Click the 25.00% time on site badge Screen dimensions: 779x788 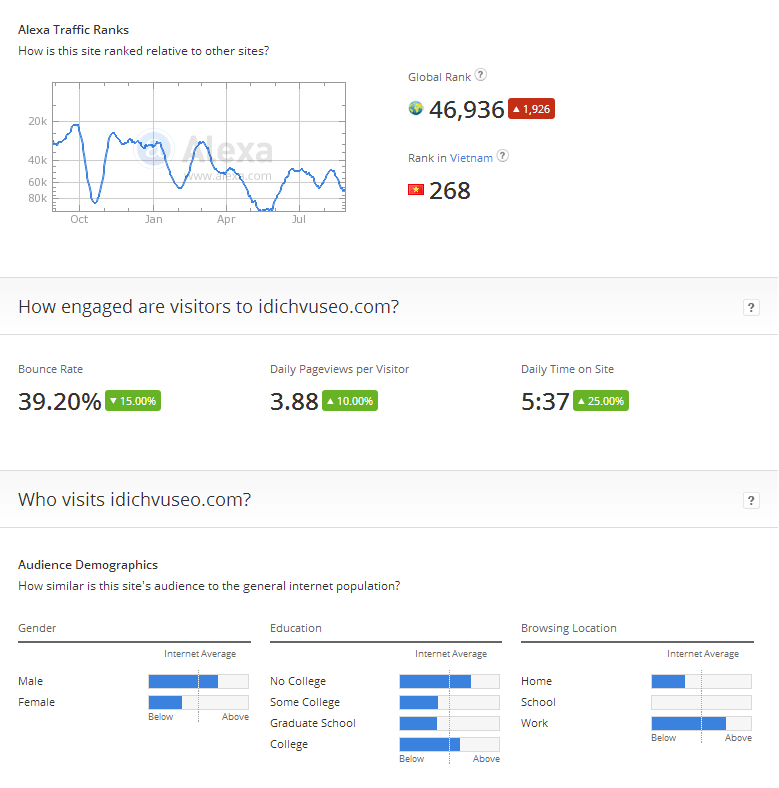601,401
